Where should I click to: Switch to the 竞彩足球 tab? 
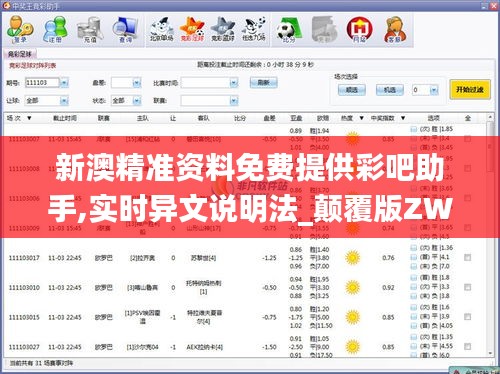[x=20, y=54]
